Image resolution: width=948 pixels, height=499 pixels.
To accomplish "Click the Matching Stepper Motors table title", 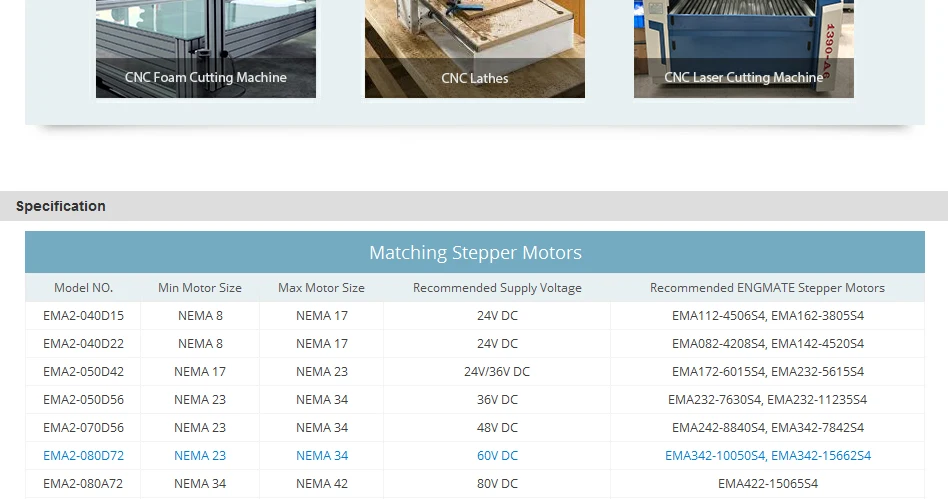I will click(x=475, y=252).
